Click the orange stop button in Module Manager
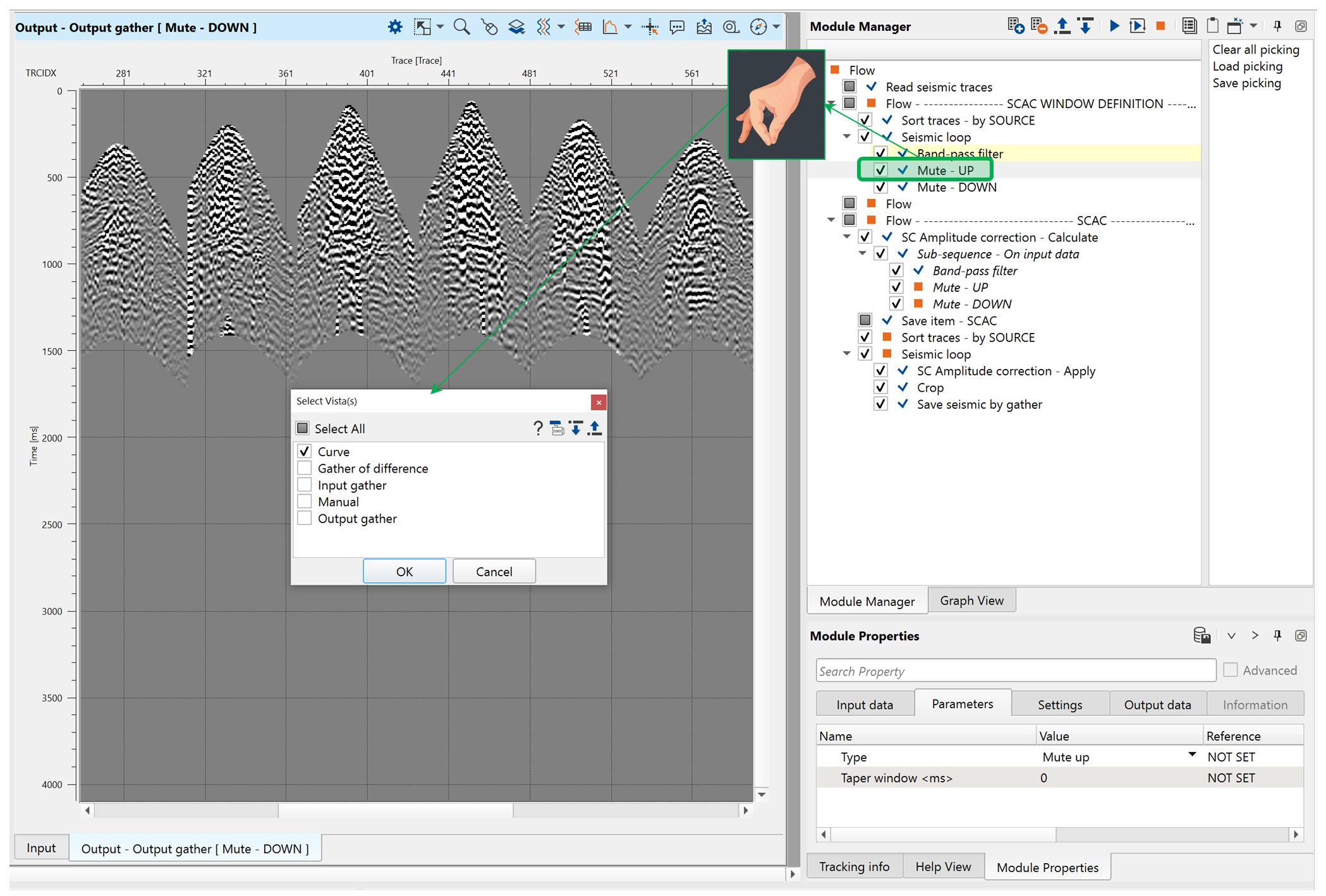Viewport: 1326px width, 896px height. coord(1160,26)
